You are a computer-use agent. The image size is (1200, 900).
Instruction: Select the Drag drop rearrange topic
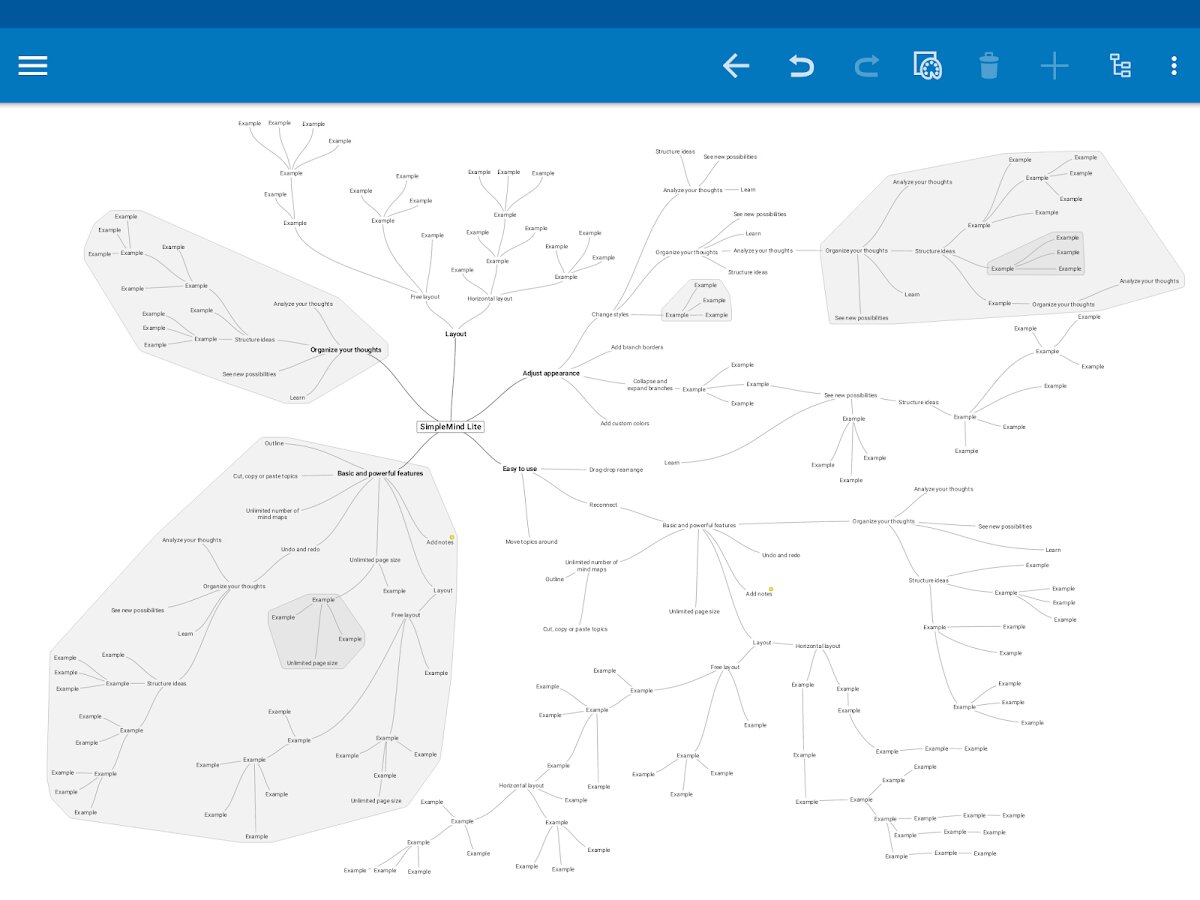616,469
